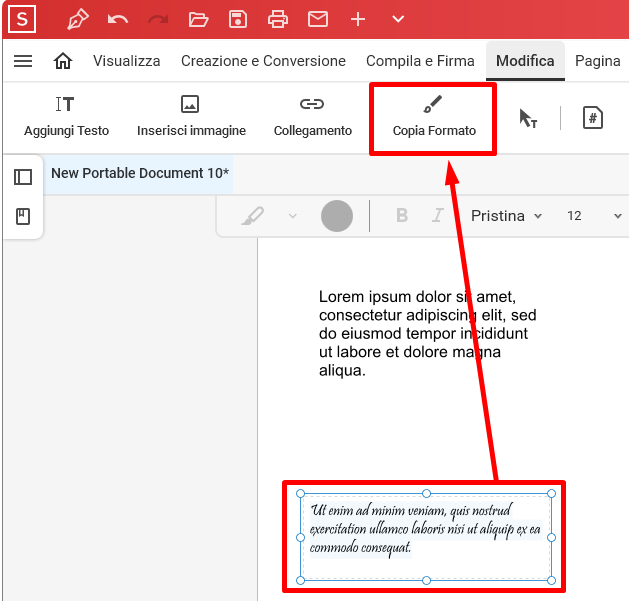Open the hamburger menu
Viewport: 629px width, 601px height.
tap(23, 61)
